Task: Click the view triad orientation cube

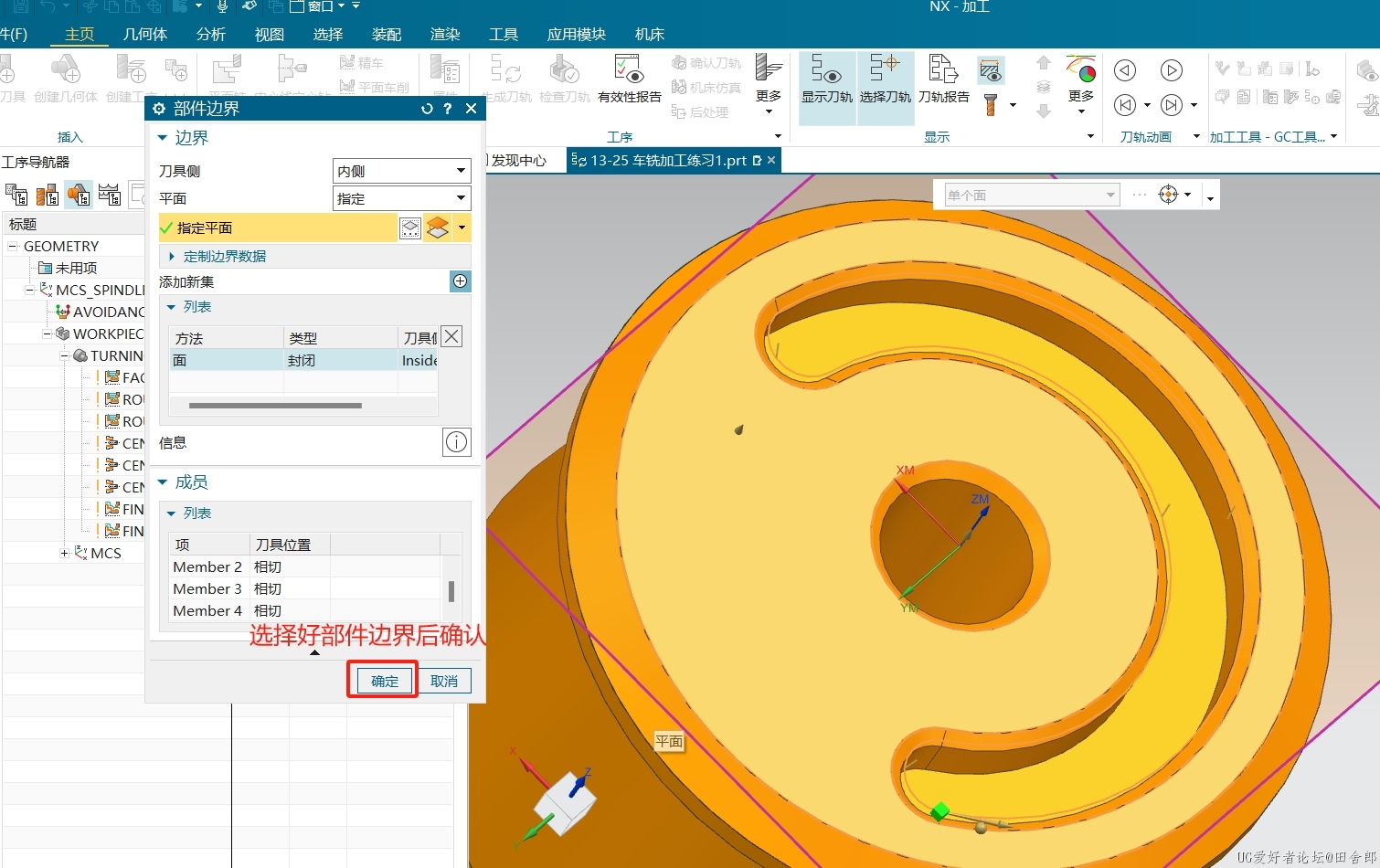Action: coord(565,806)
